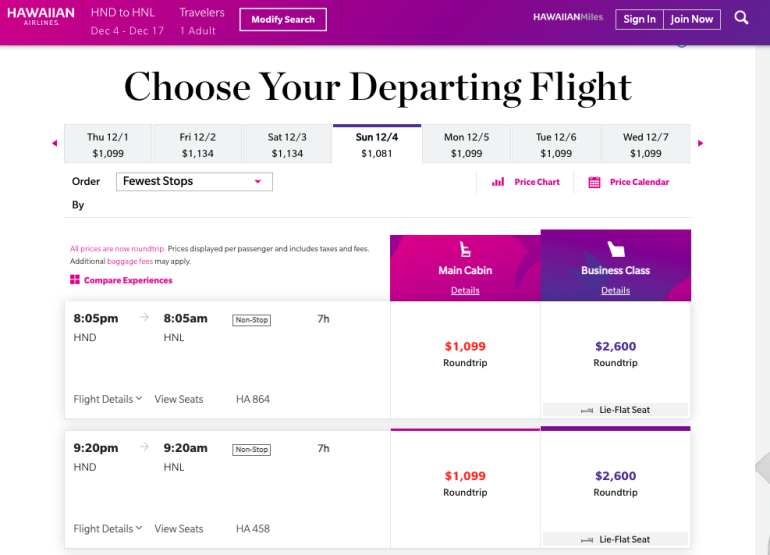Click the Main Cabin seat icon
The height and width of the screenshot is (555, 770).
[465, 250]
